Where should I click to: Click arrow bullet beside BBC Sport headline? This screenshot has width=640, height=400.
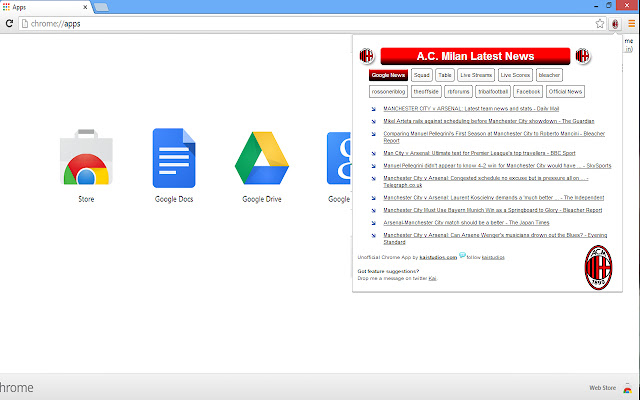[373, 153]
